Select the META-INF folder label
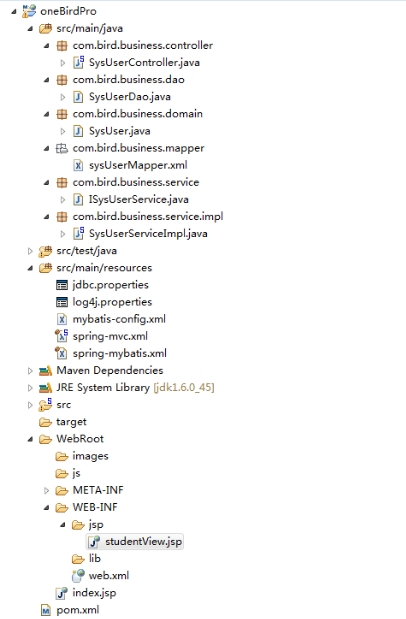Image resolution: width=406 pixels, height=619 pixels. pyautogui.click(x=98, y=490)
